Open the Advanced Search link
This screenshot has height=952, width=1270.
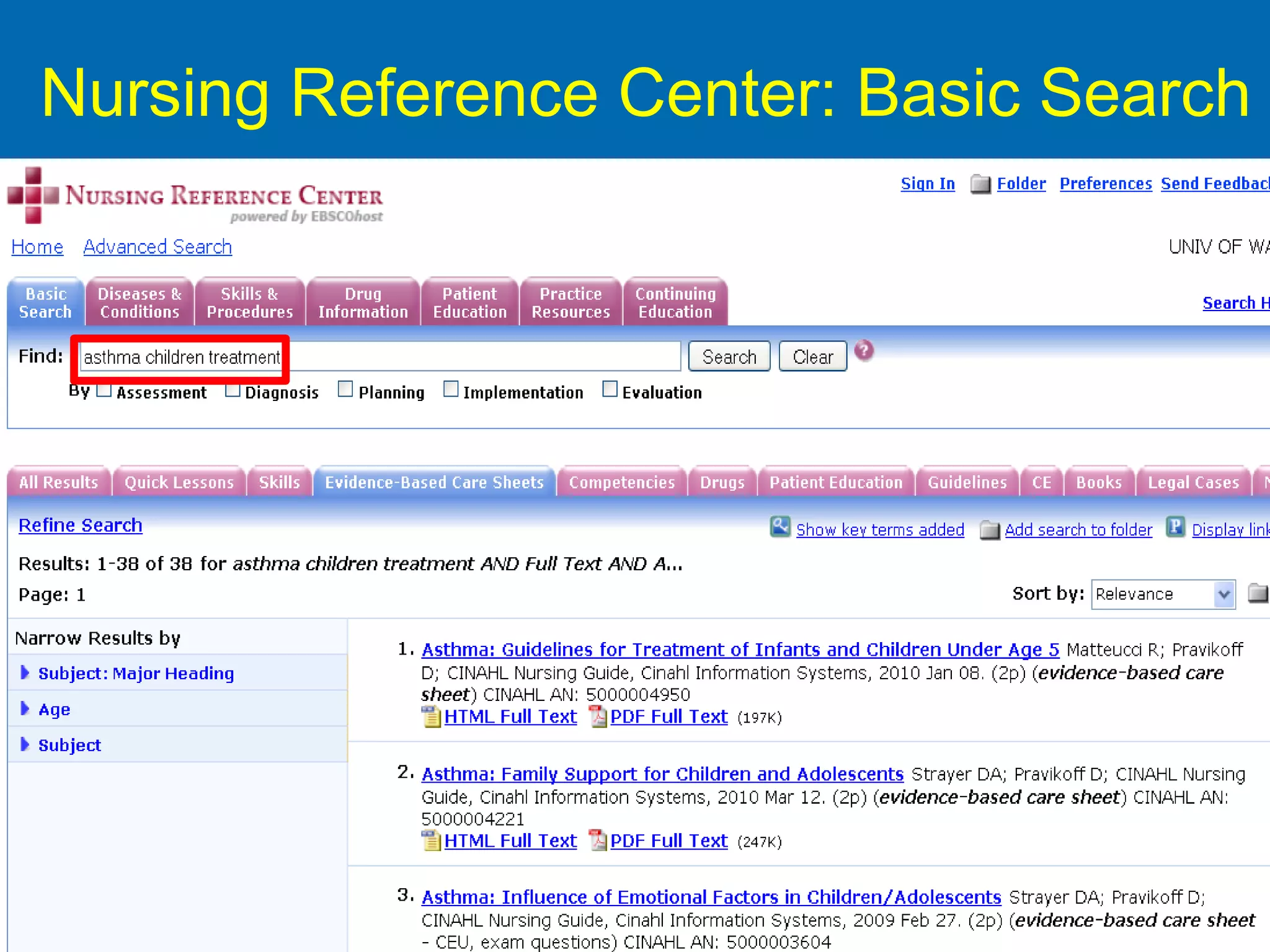coord(158,247)
